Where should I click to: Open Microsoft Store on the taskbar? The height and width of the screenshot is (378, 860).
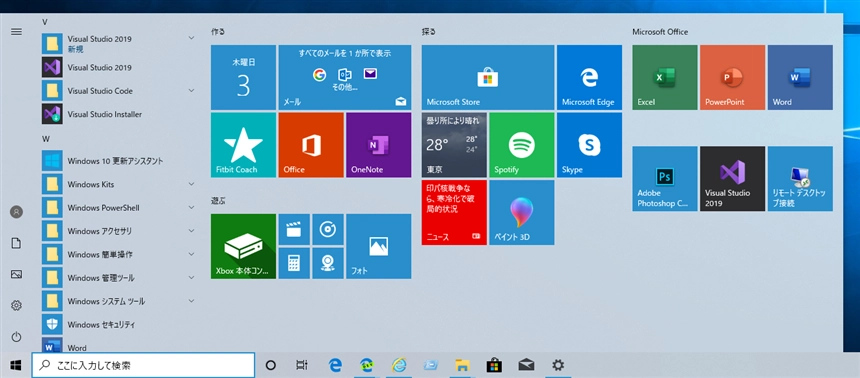pyautogui.click(x=494, y=365)
